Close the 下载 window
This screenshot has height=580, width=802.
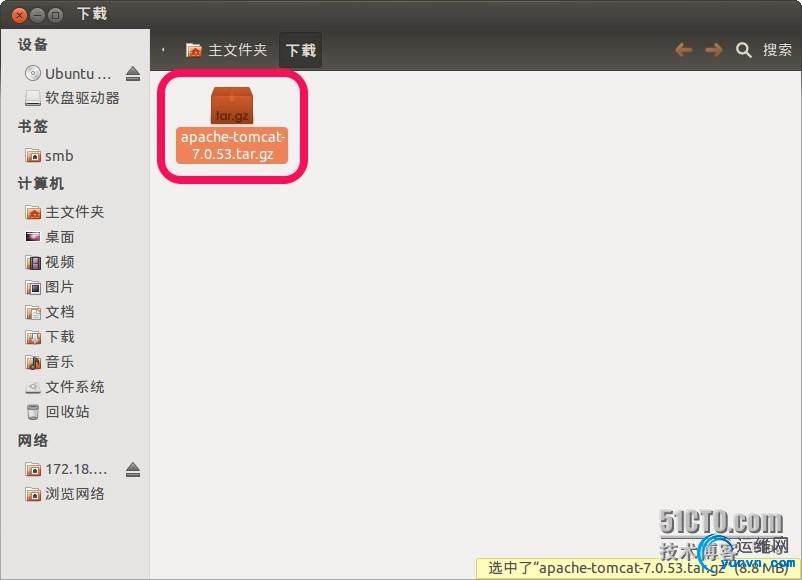click(19, 15)
